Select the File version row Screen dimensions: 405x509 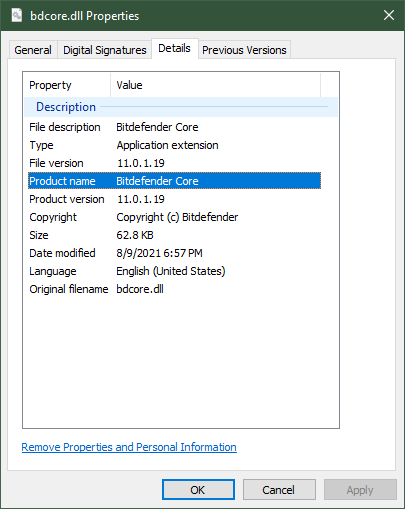[x=174, y=163]
